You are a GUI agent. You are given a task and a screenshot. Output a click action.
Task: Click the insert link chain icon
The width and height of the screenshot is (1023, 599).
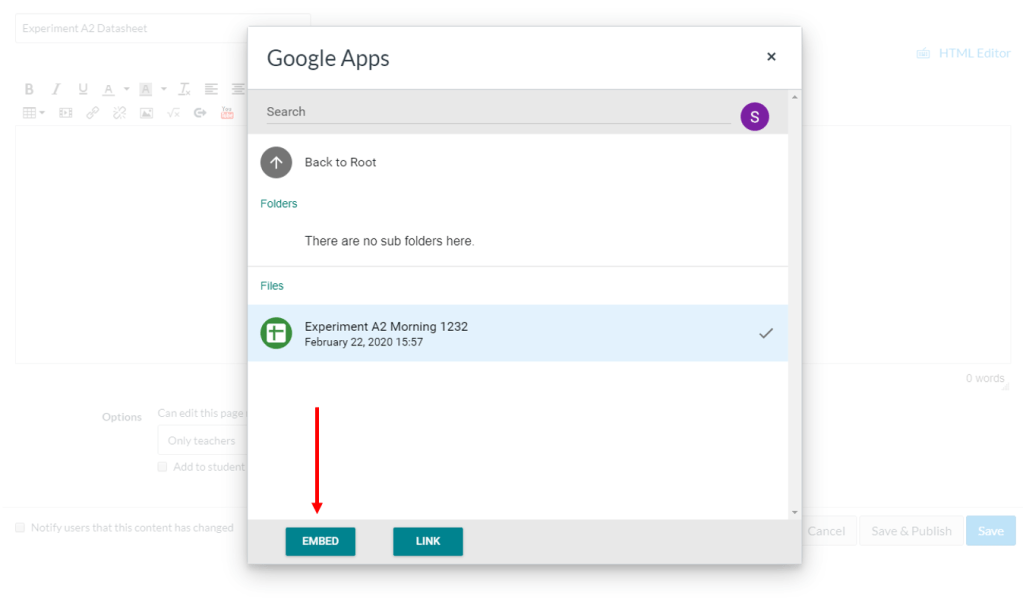pos(93,113)
